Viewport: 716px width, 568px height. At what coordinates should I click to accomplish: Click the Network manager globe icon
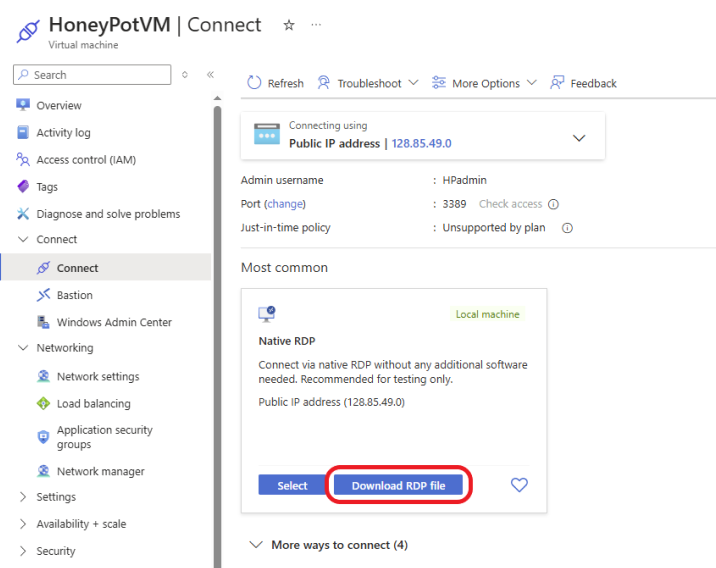[x=43, y=471]
